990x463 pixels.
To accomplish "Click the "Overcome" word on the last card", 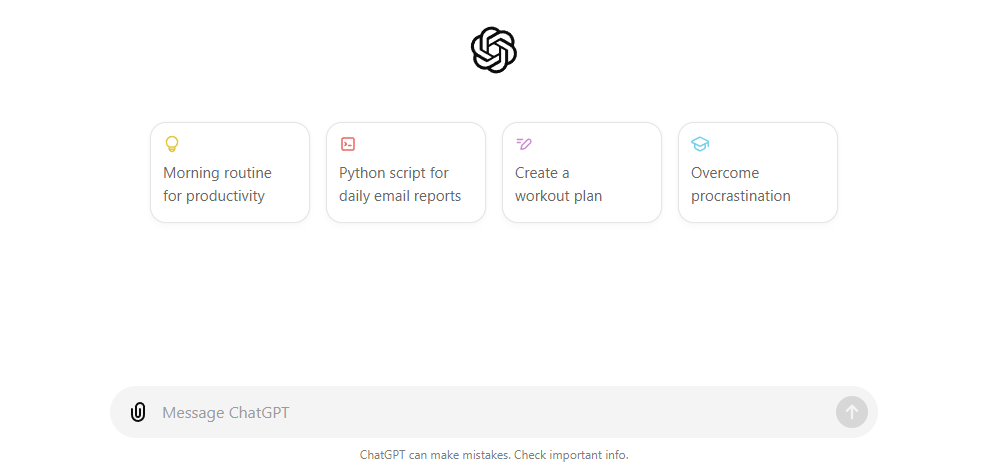I will click(x=725, y=173).
